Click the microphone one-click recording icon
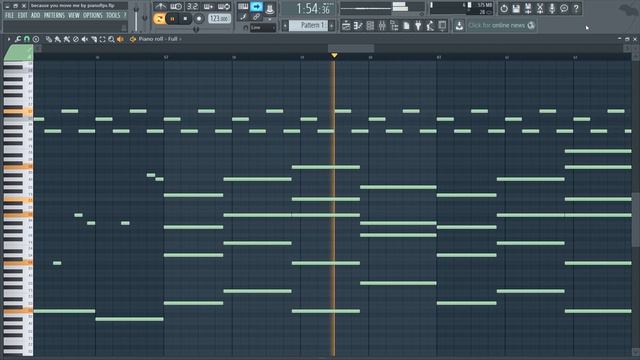This screenshot has height=360, width=640. click(x=552, y=8)
